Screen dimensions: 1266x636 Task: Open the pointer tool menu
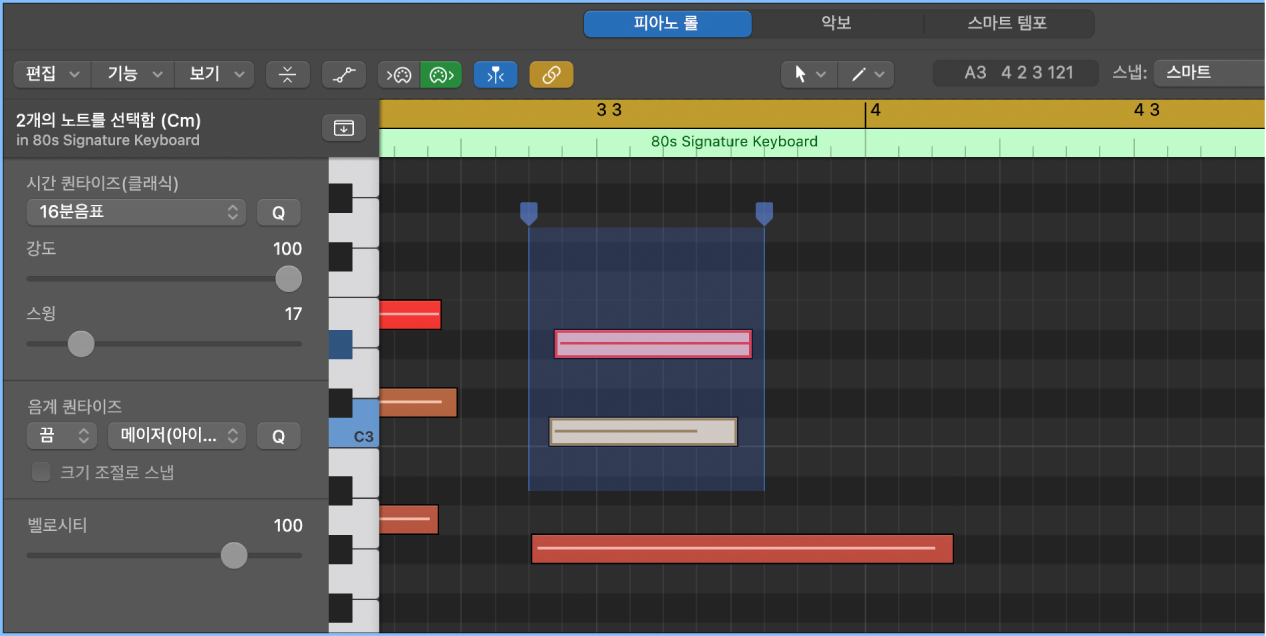(808, 74)
